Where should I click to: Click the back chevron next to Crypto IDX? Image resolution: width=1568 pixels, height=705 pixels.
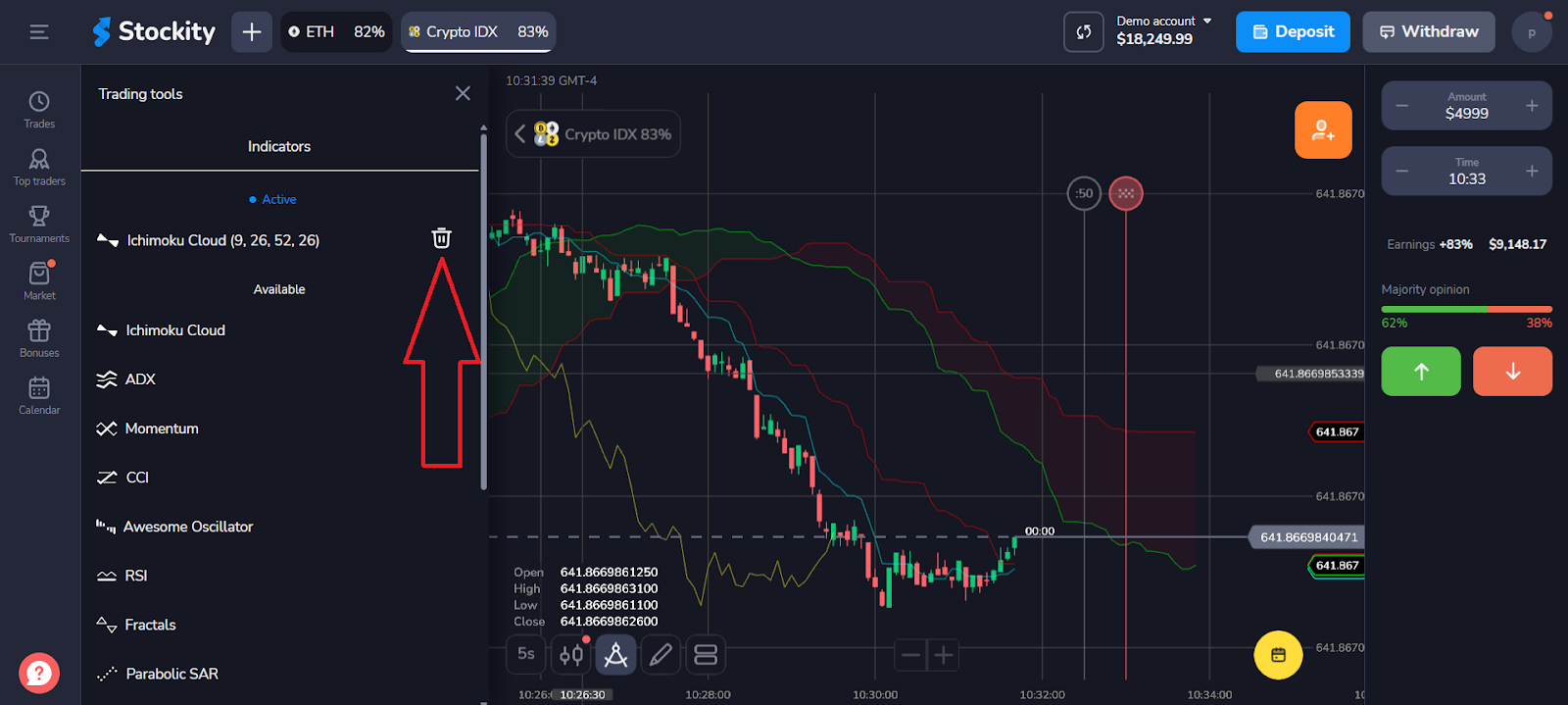[520, 134]
